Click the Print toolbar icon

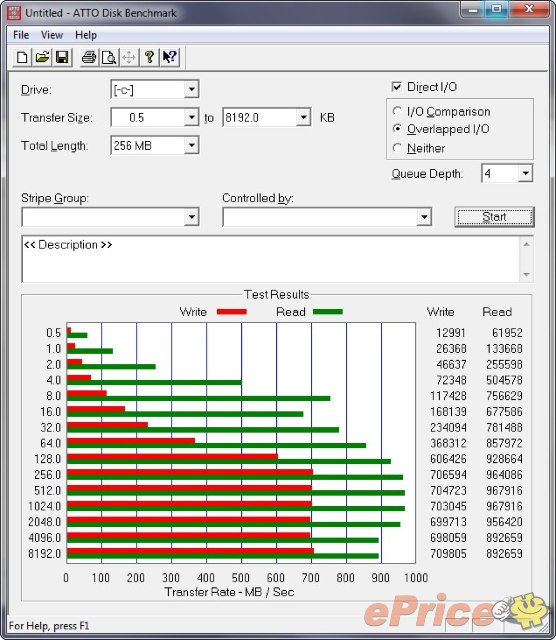coord(89,57)
